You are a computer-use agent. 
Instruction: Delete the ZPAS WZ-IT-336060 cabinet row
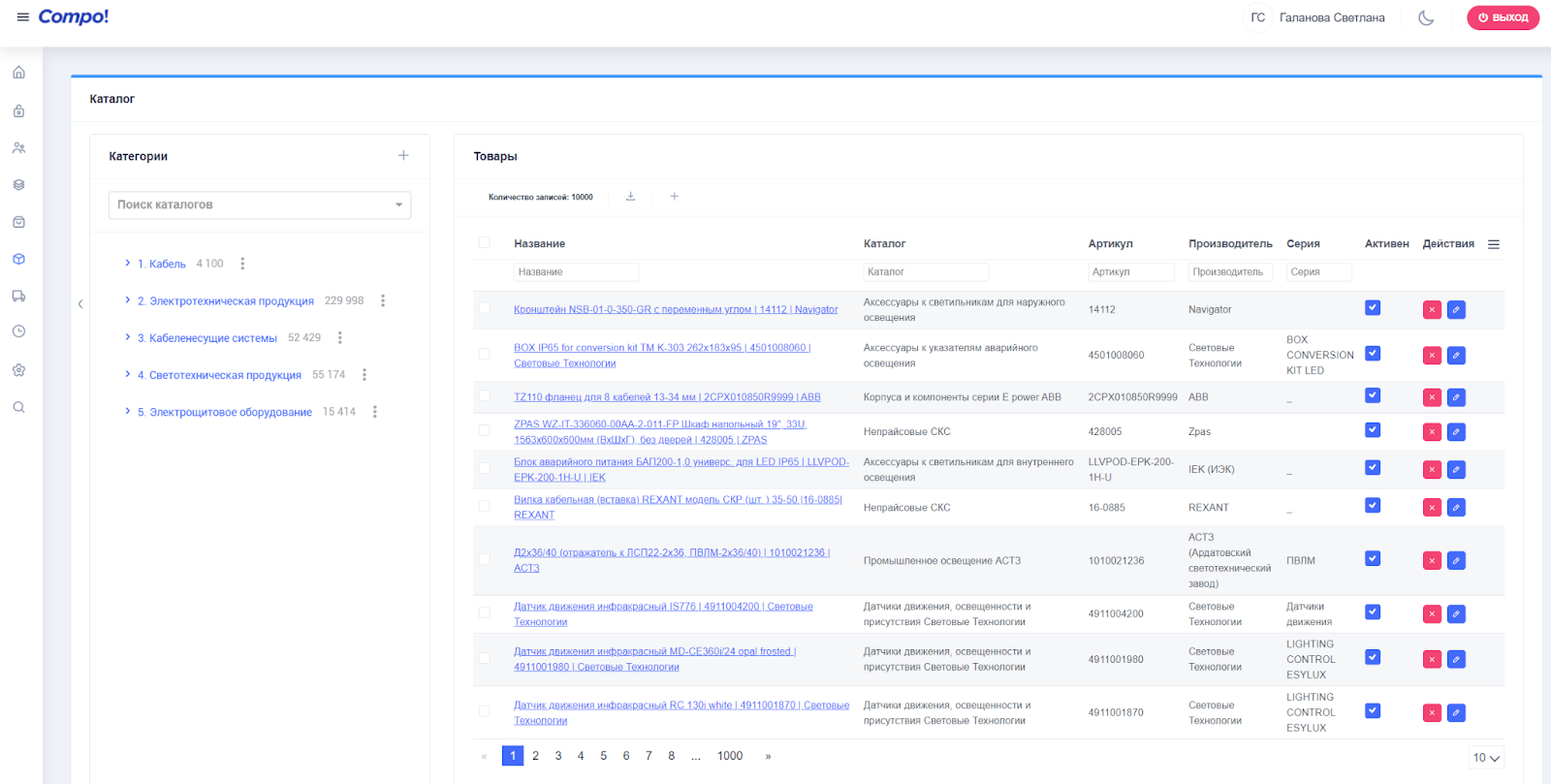(x=1432, y=432)
